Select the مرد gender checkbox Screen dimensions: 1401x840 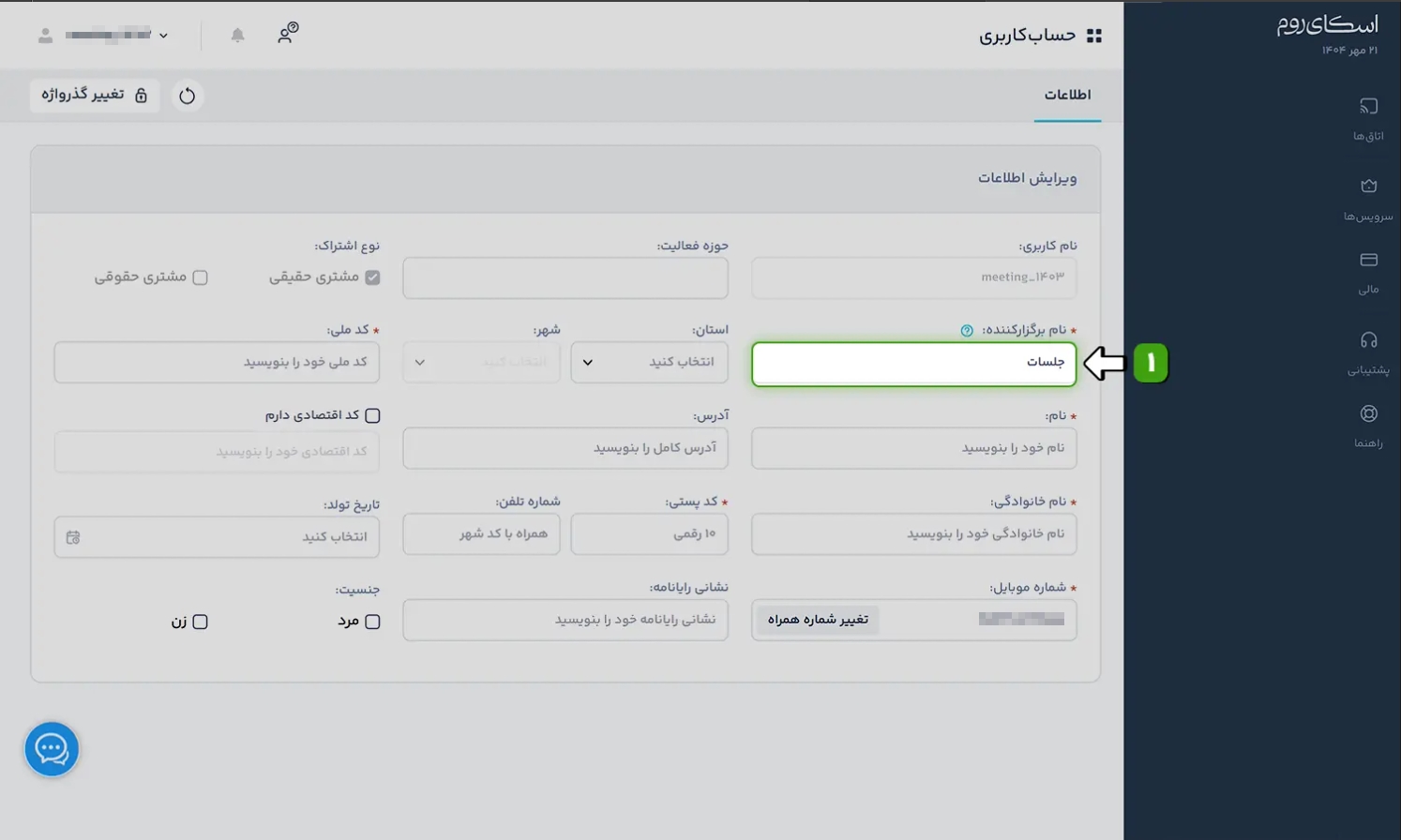[x=372, y=622]
